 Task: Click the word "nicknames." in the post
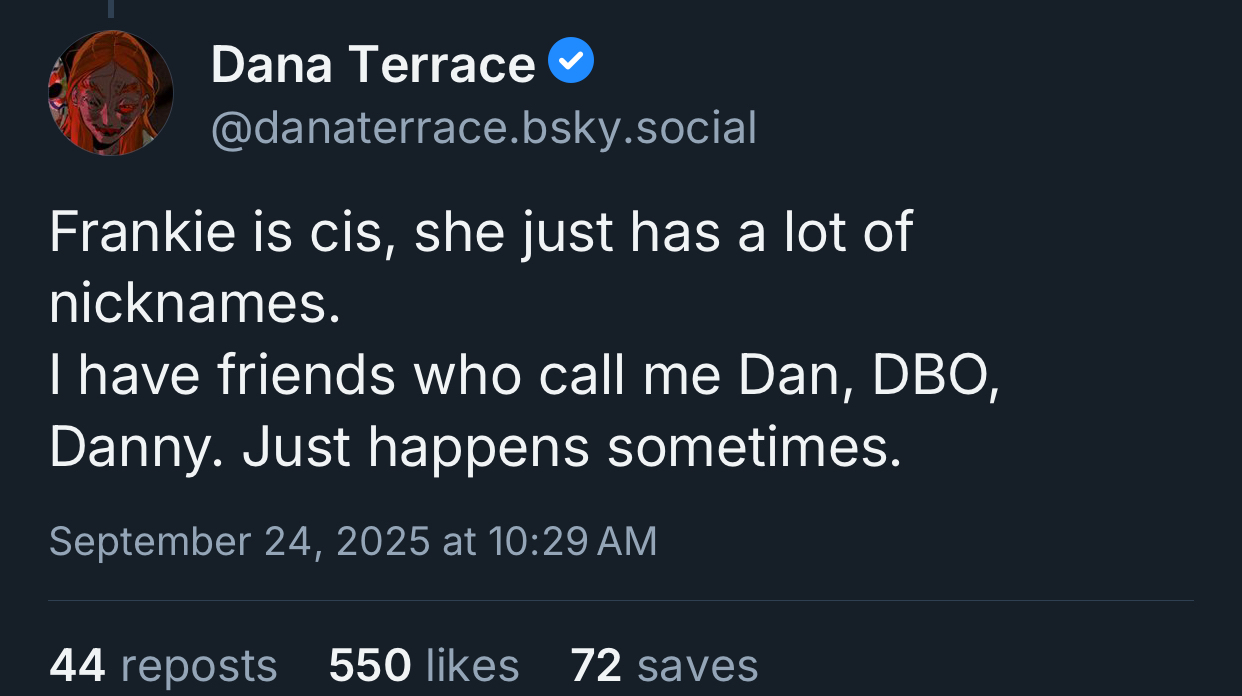(195, 305)
